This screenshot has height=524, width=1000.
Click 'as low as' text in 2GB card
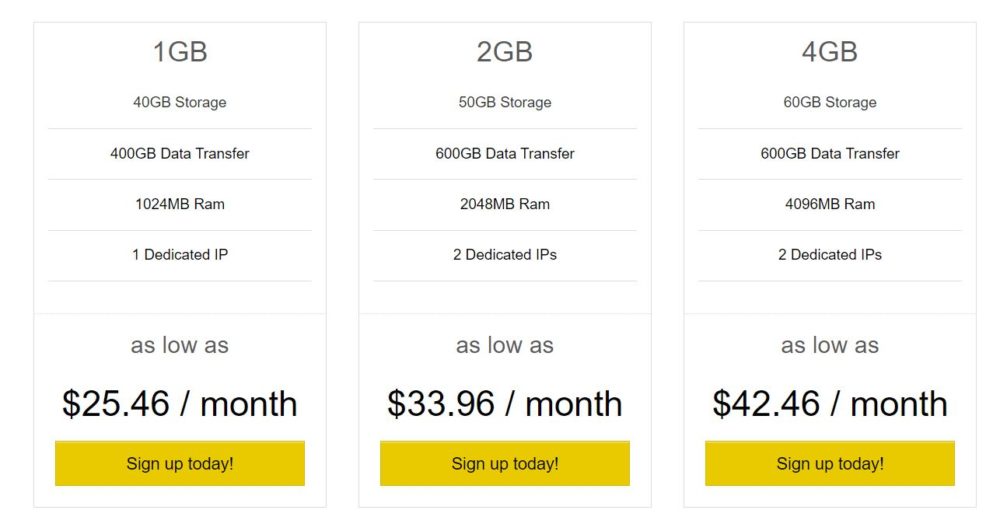pos(505,346)
